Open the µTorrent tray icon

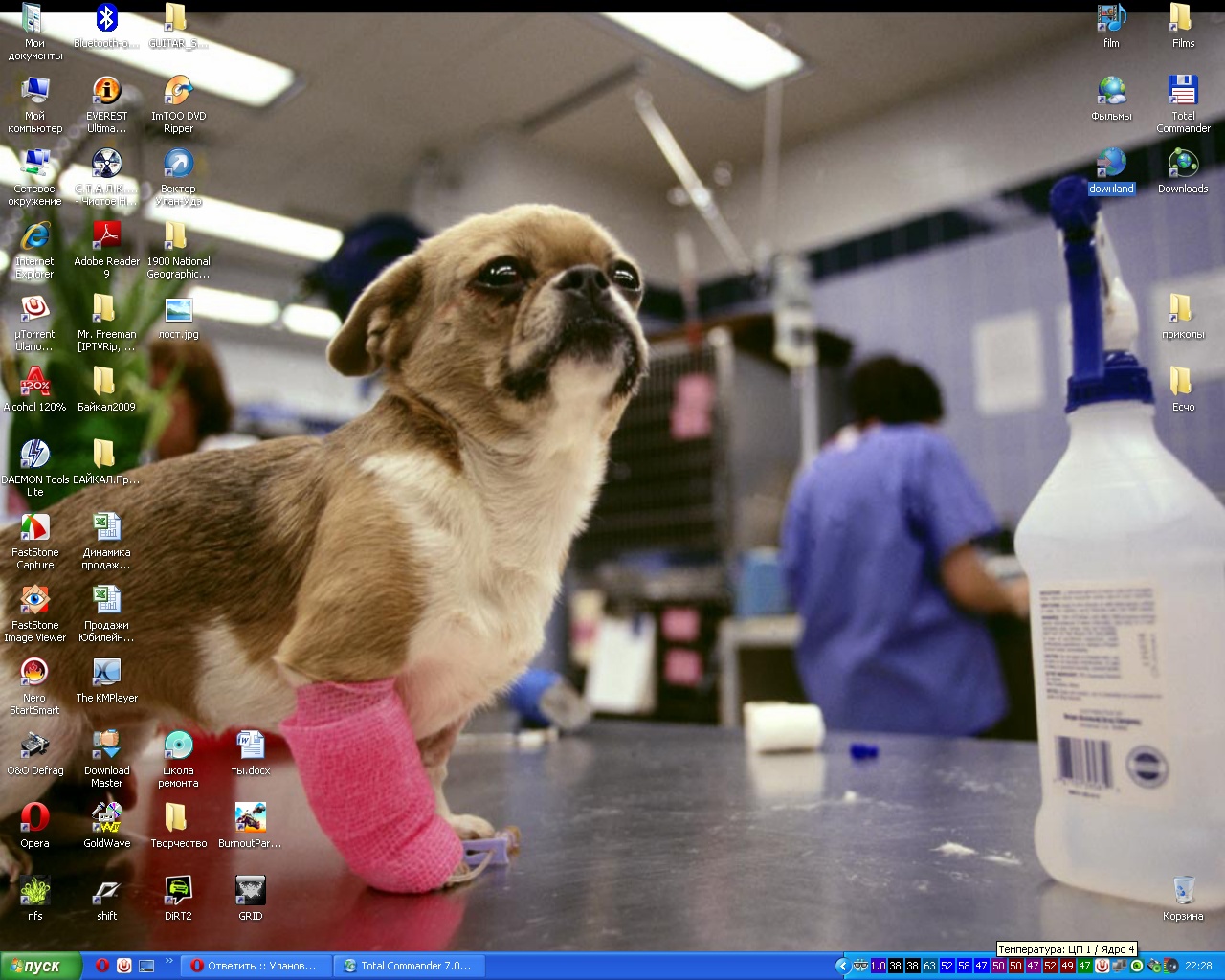point(1102,966)
